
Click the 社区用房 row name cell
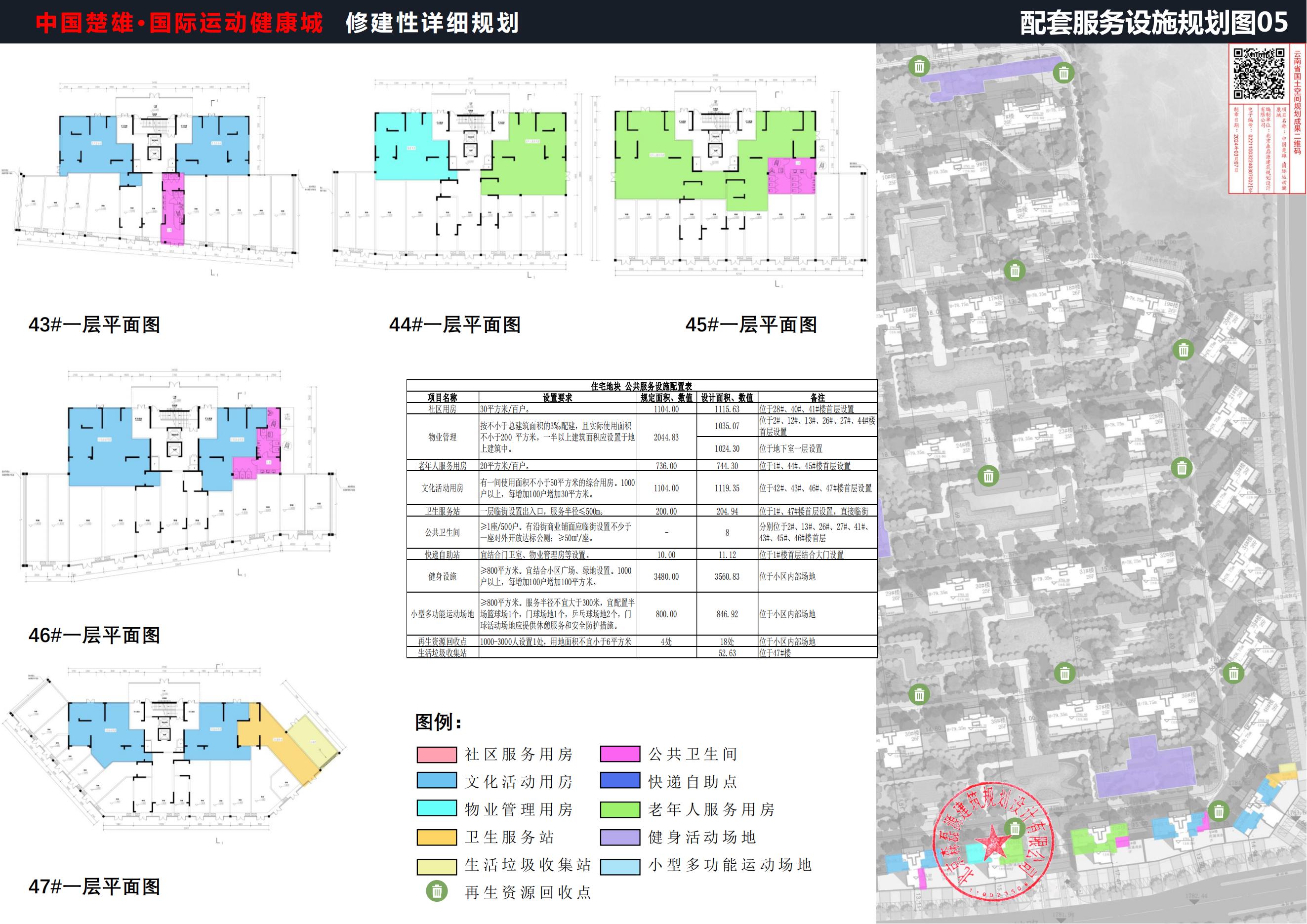click(x=442, y=409)
